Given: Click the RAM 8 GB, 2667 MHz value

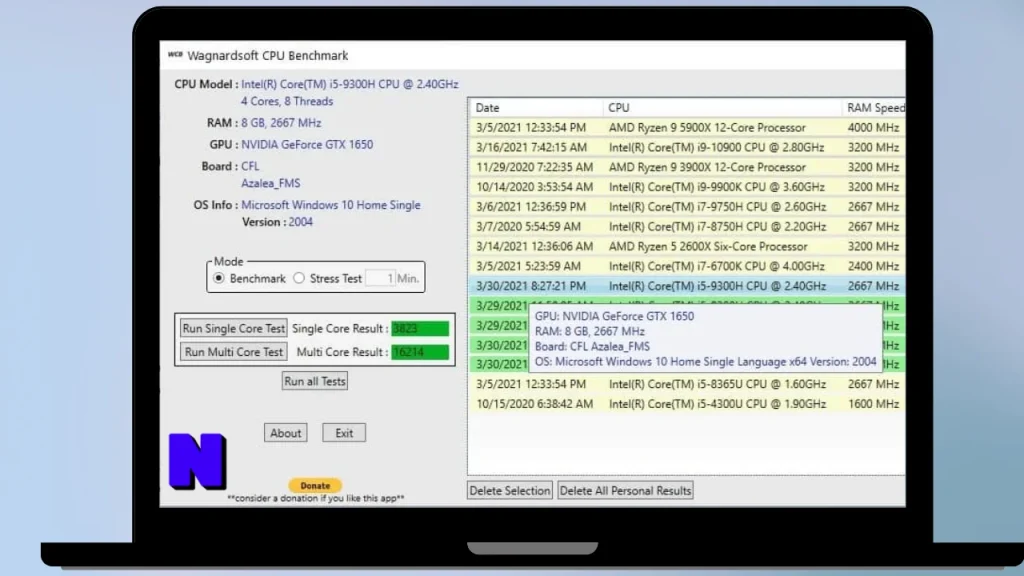Looking at the screenshot, I should 281,123.
